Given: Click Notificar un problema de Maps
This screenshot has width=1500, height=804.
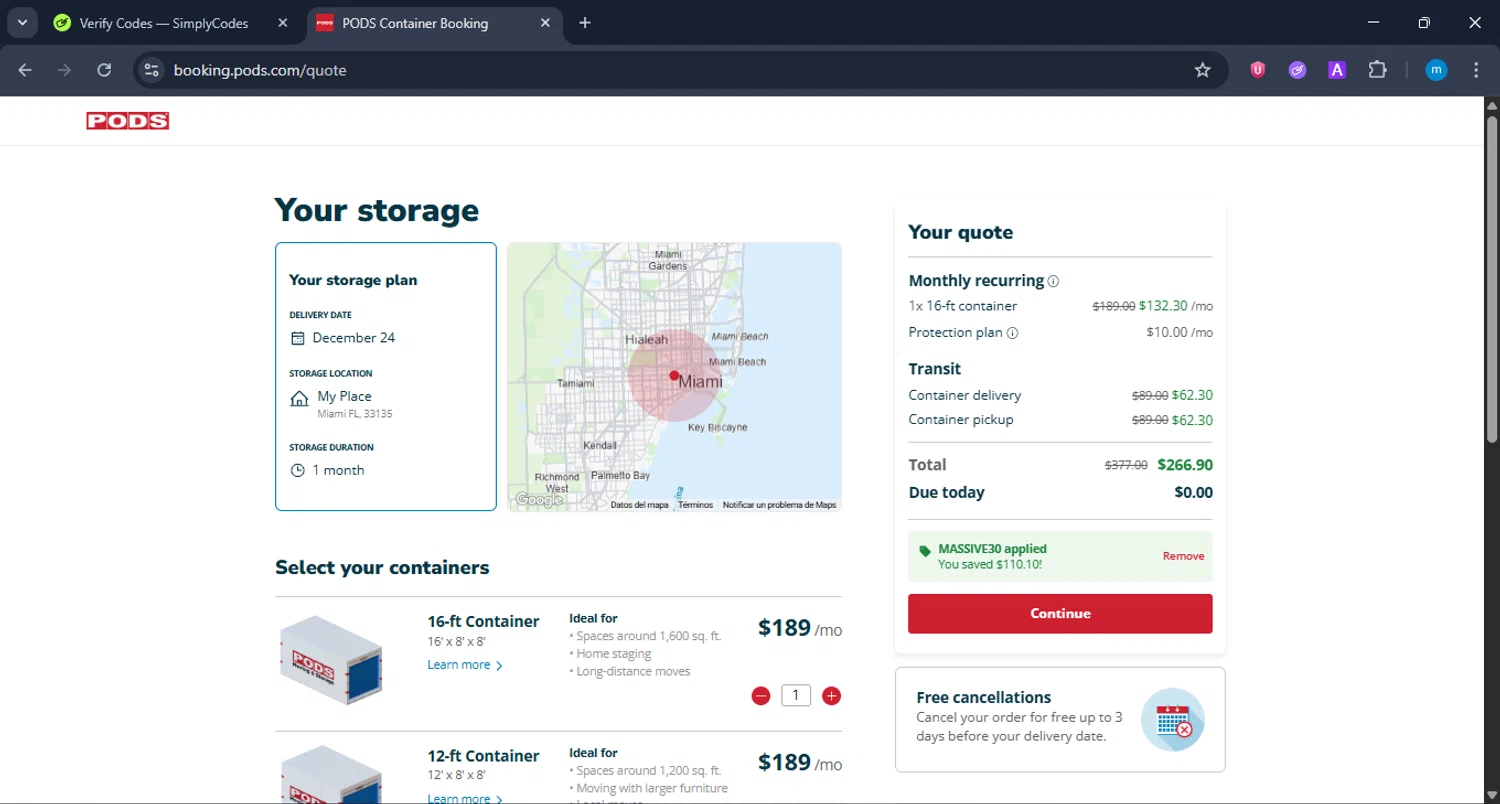Looking at the screenshot, I should tap(779, 505).
